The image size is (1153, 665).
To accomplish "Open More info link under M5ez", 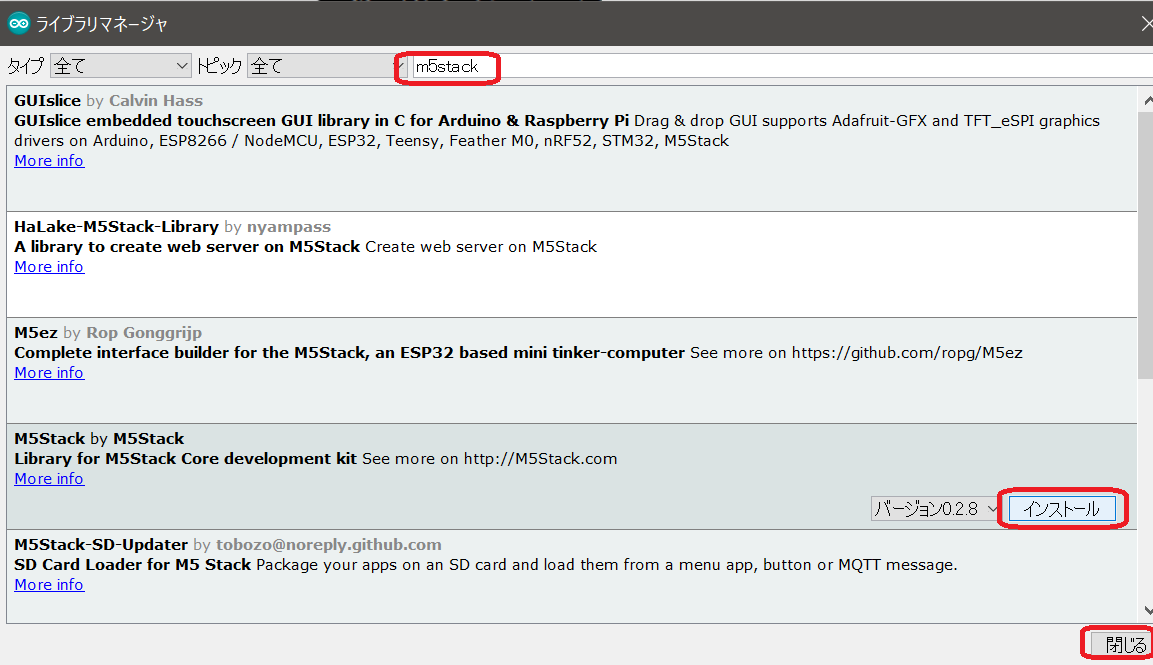I will (x=49, y=373).
